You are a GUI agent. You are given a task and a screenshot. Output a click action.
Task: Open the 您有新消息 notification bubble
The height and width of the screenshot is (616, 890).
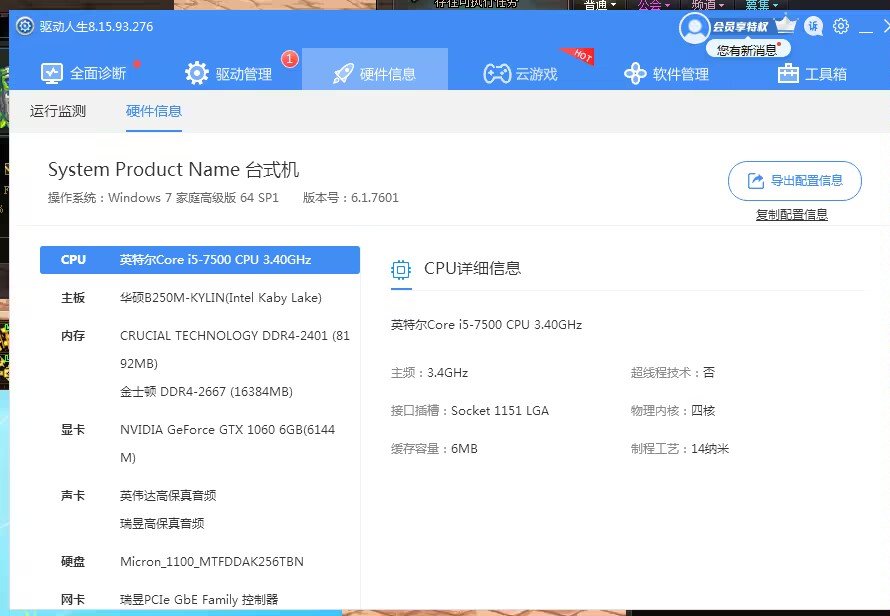(748, 50)
